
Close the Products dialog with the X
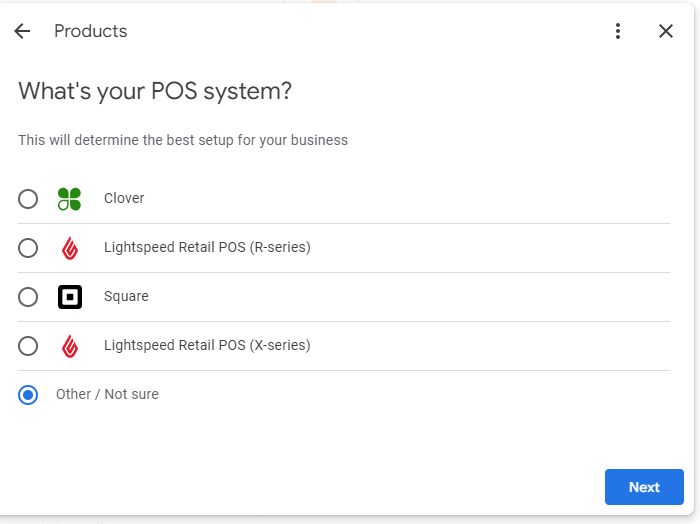666,31
